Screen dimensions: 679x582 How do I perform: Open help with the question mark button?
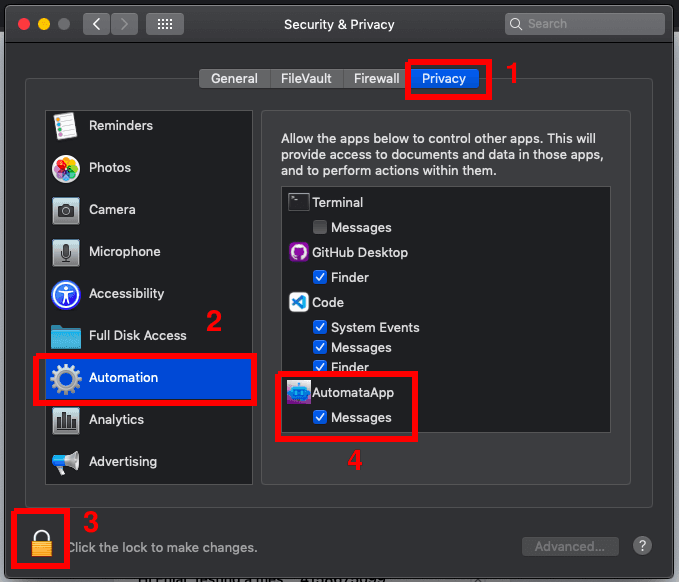(x=642, y=546)
